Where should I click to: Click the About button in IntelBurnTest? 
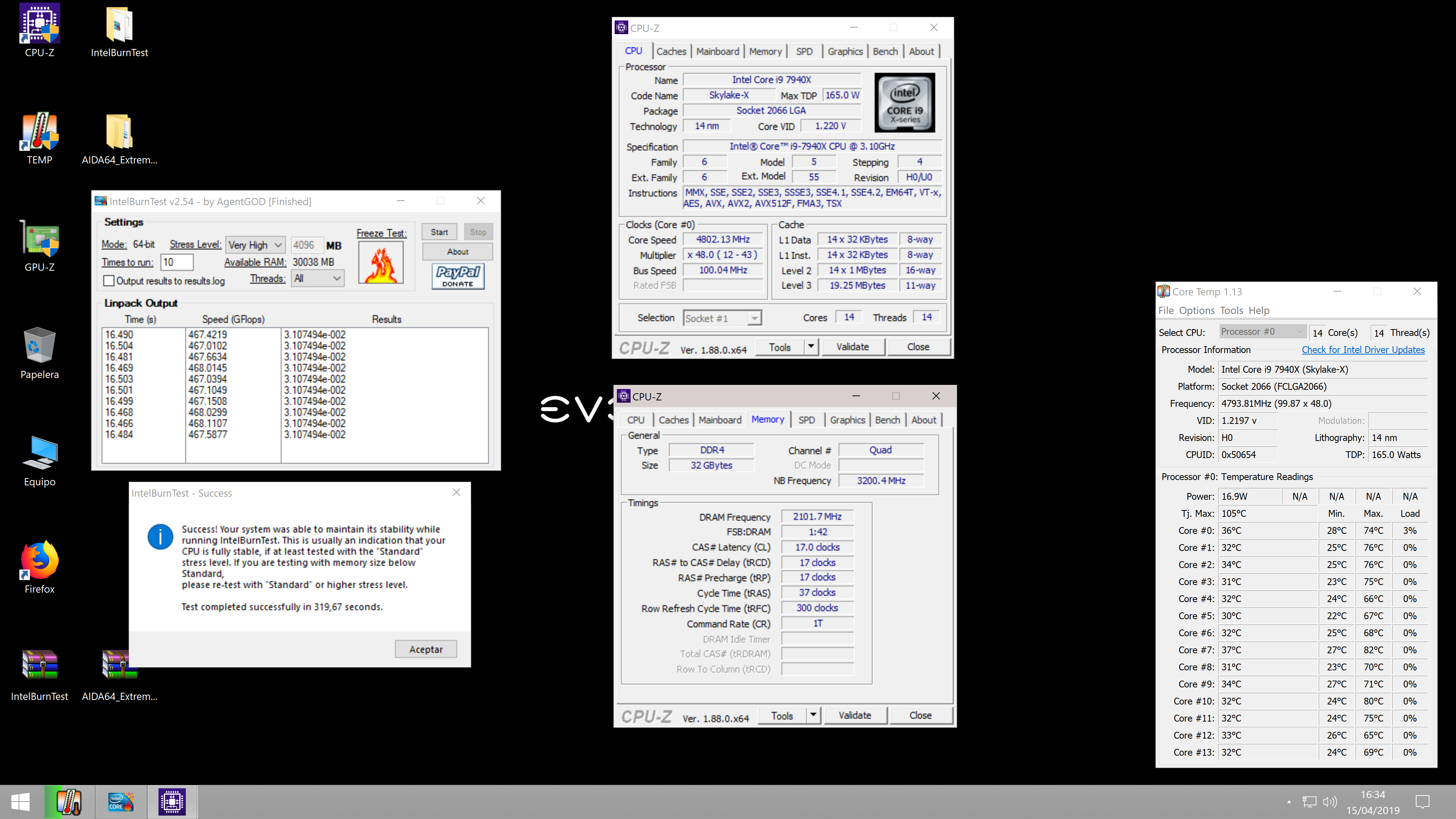(457, 251)
